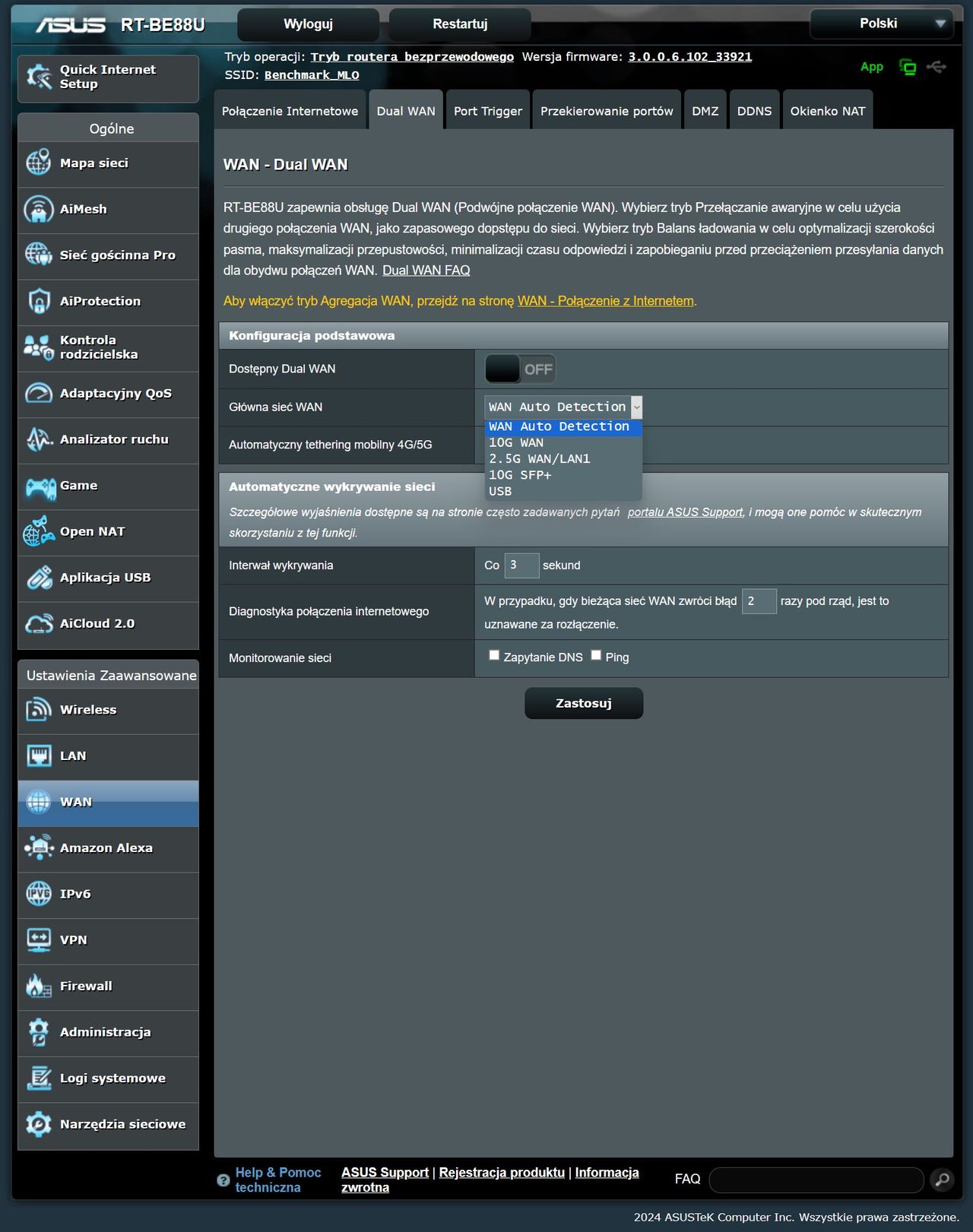
Task: Open the Okienko NAT tab
Action: pos(828,111)
